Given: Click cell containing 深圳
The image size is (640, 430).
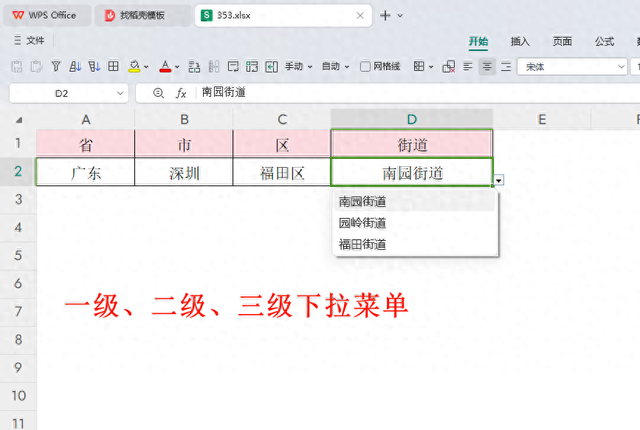Looking at the screenshot, I should coord(184,172).
